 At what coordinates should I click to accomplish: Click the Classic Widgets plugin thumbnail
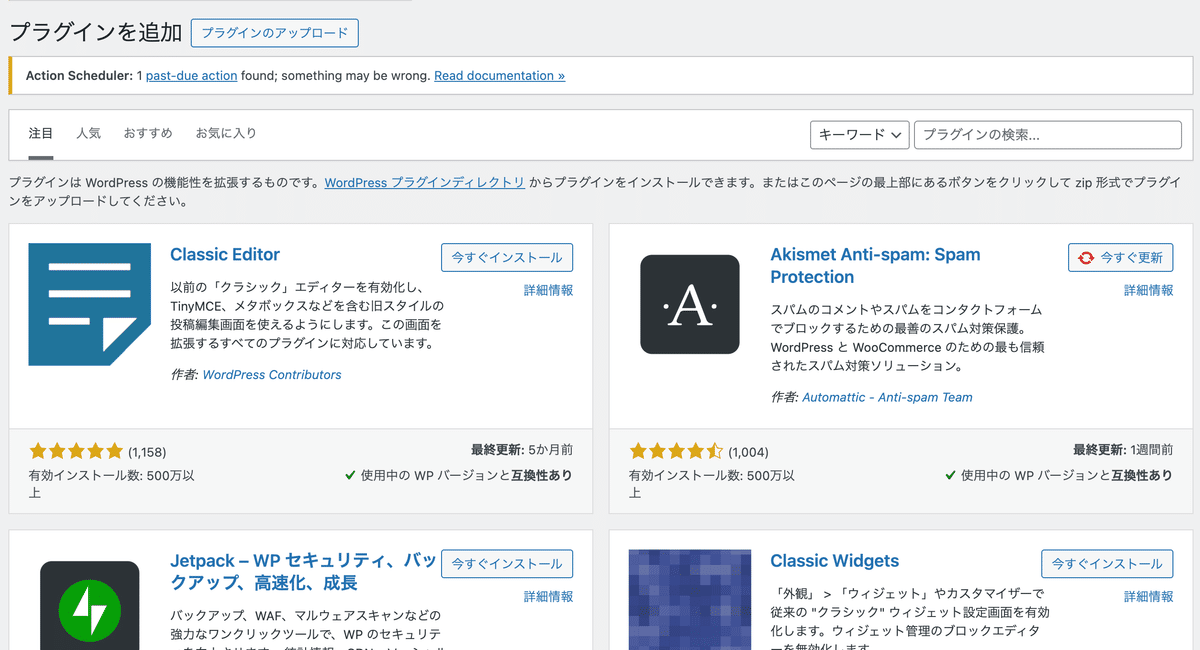[x=690, y=600]
